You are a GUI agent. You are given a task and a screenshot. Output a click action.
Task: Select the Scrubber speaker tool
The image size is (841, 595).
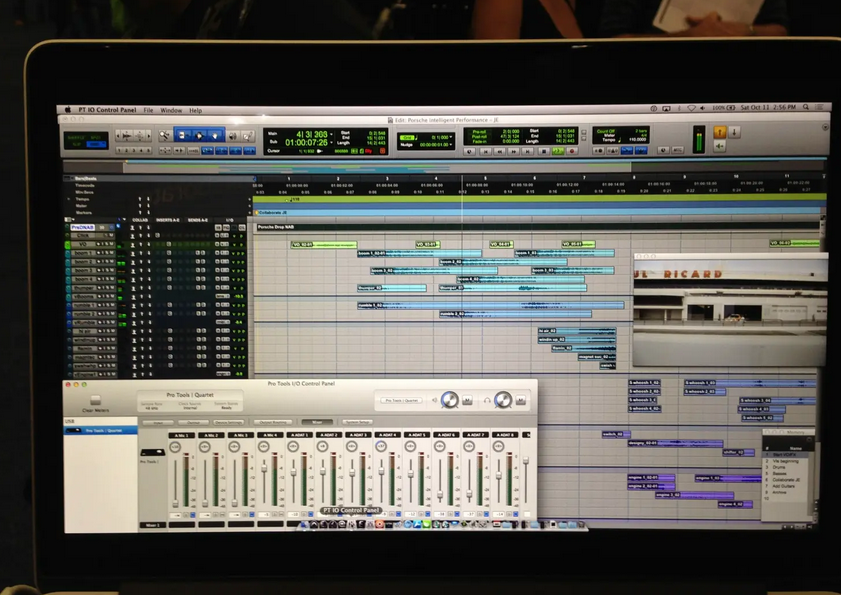[233, 136]
